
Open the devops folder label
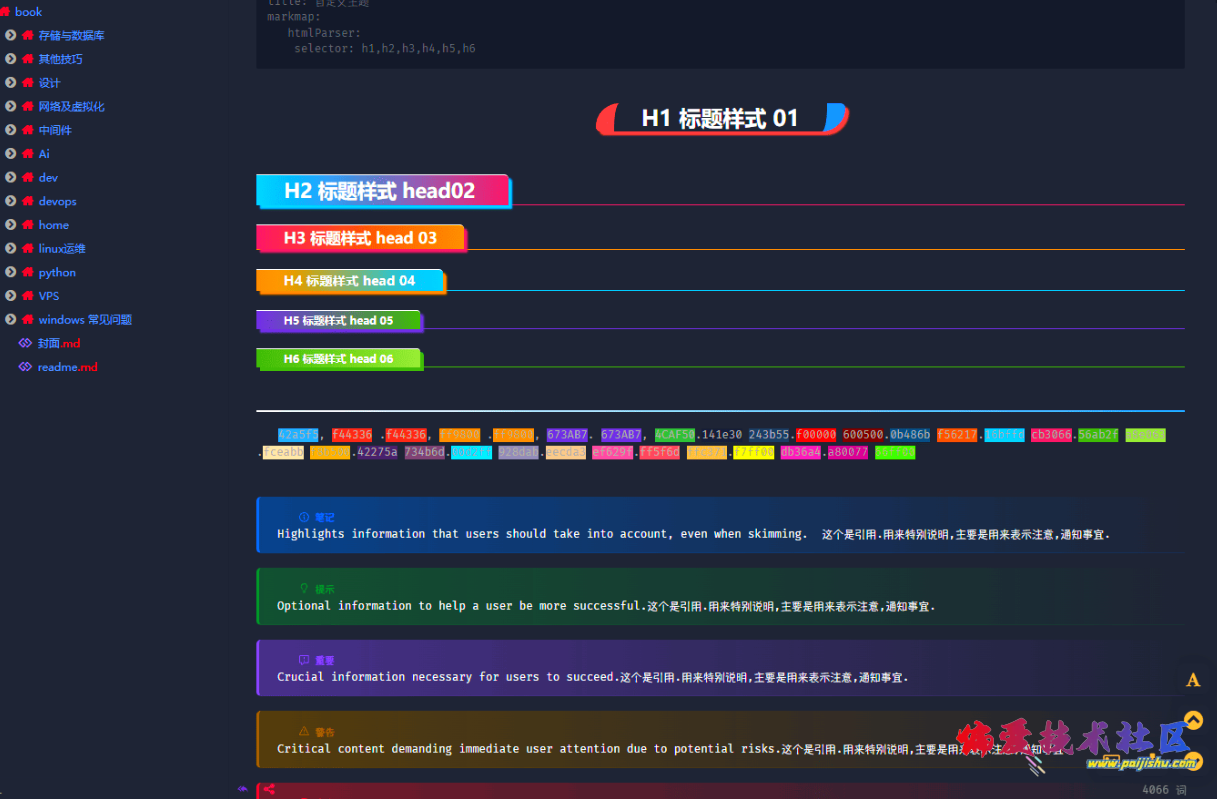tap(58, 201)
